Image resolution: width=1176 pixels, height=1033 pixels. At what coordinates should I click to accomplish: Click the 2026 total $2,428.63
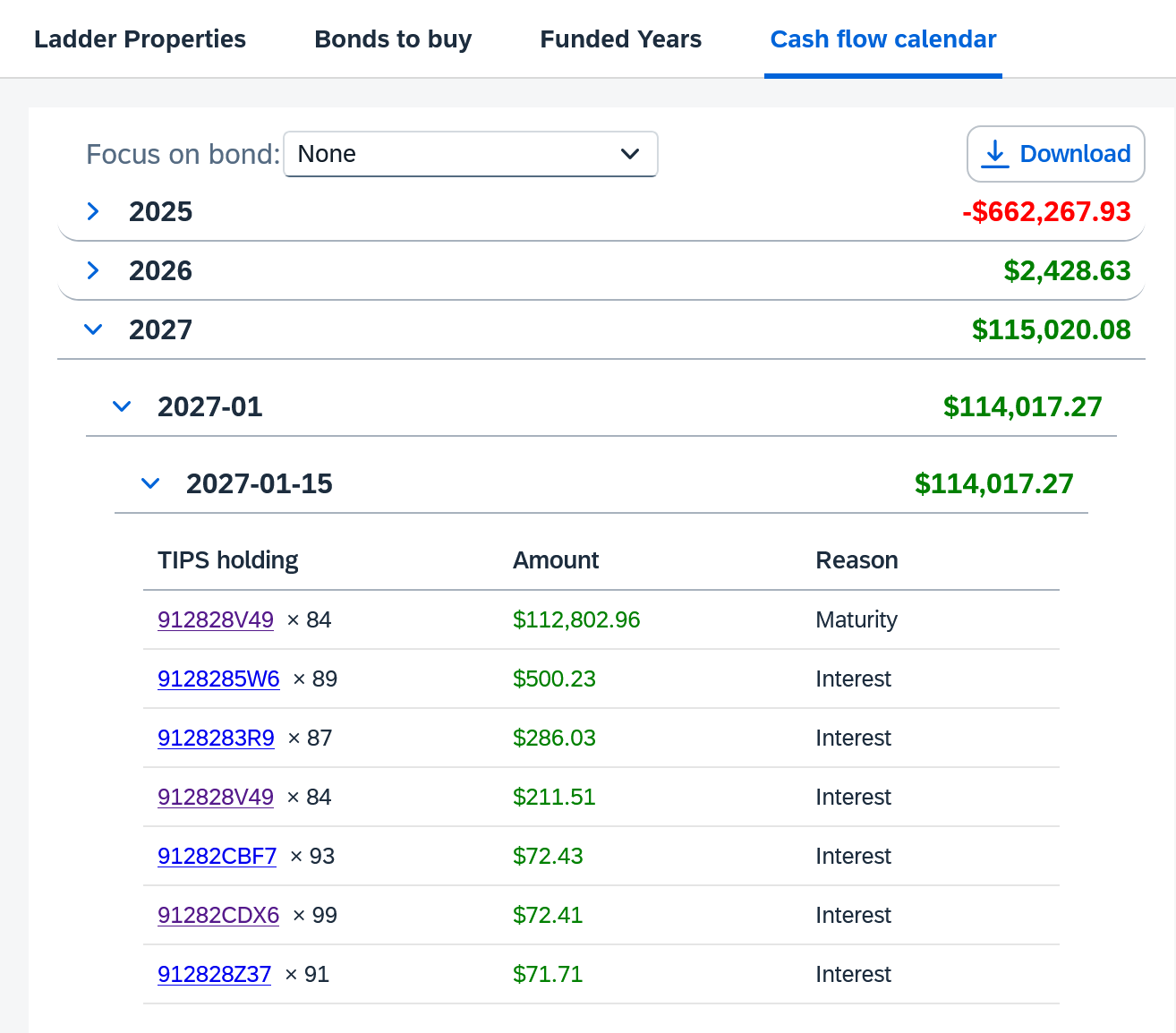(1067, 270)
